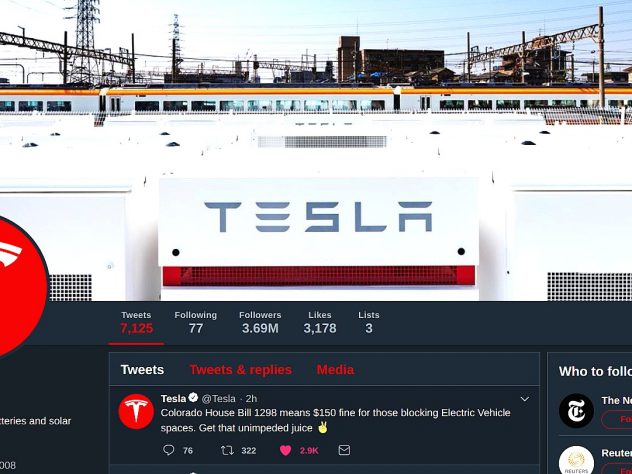Click the reply speech bubble icon

pos(168,450)
